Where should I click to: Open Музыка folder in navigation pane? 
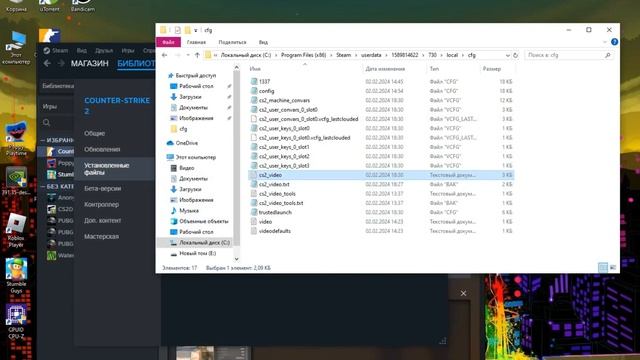[x=189, y=211]
